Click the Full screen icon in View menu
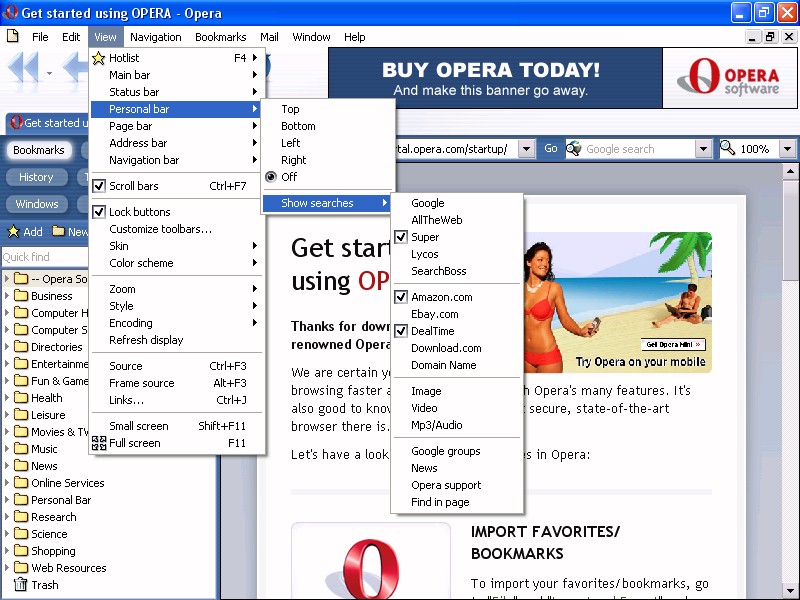Viewport: 800px width, 600px height. (x=98, y=443)
